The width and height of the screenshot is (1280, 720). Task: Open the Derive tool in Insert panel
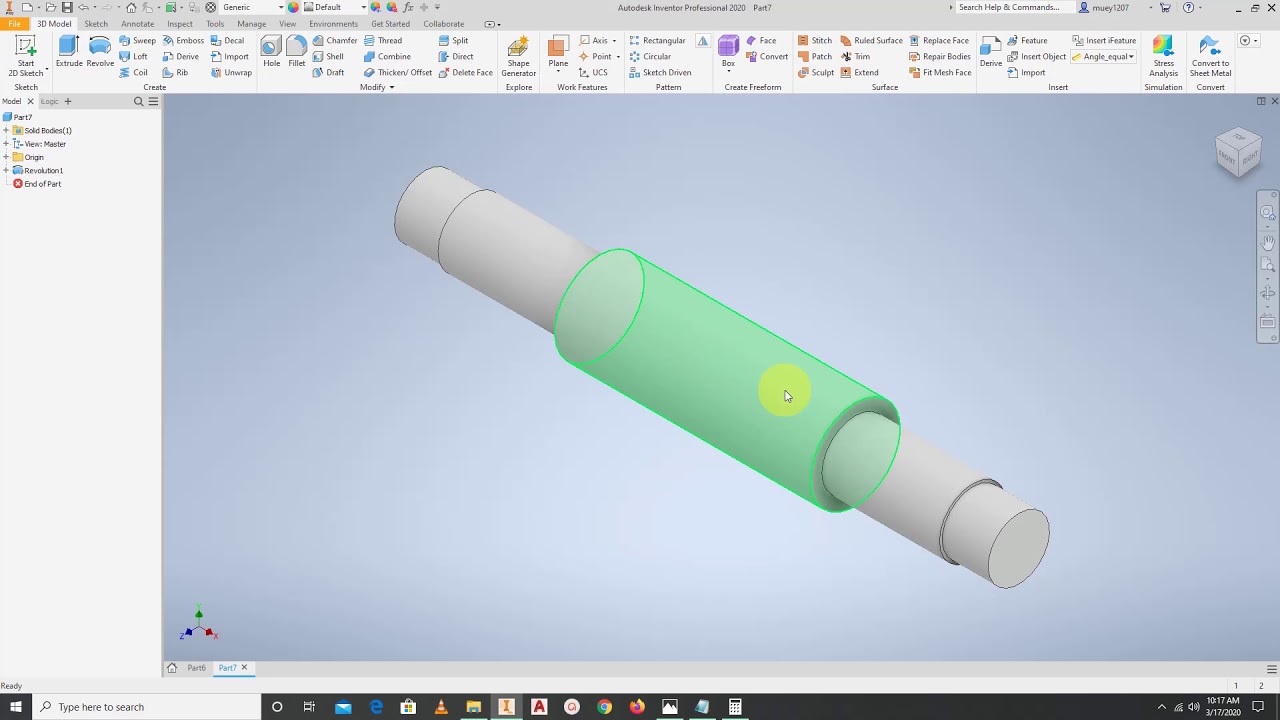click(991, 52)
